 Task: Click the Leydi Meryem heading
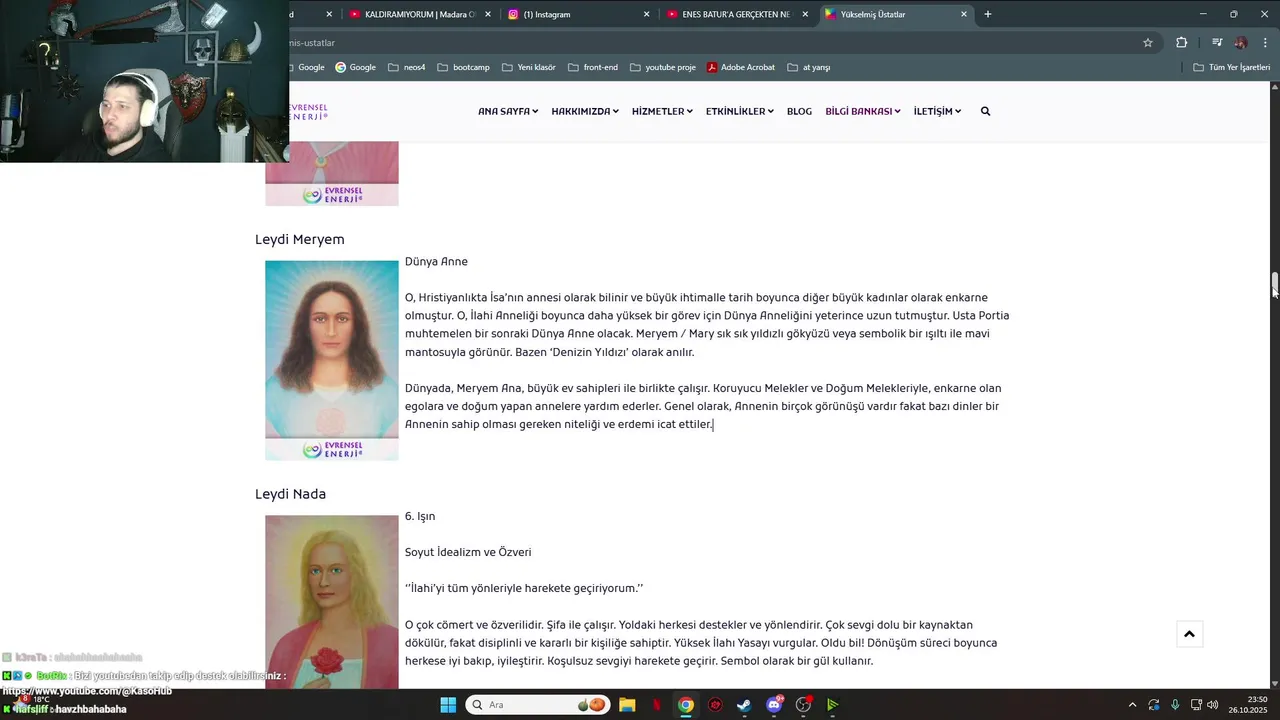click(300, 240)
